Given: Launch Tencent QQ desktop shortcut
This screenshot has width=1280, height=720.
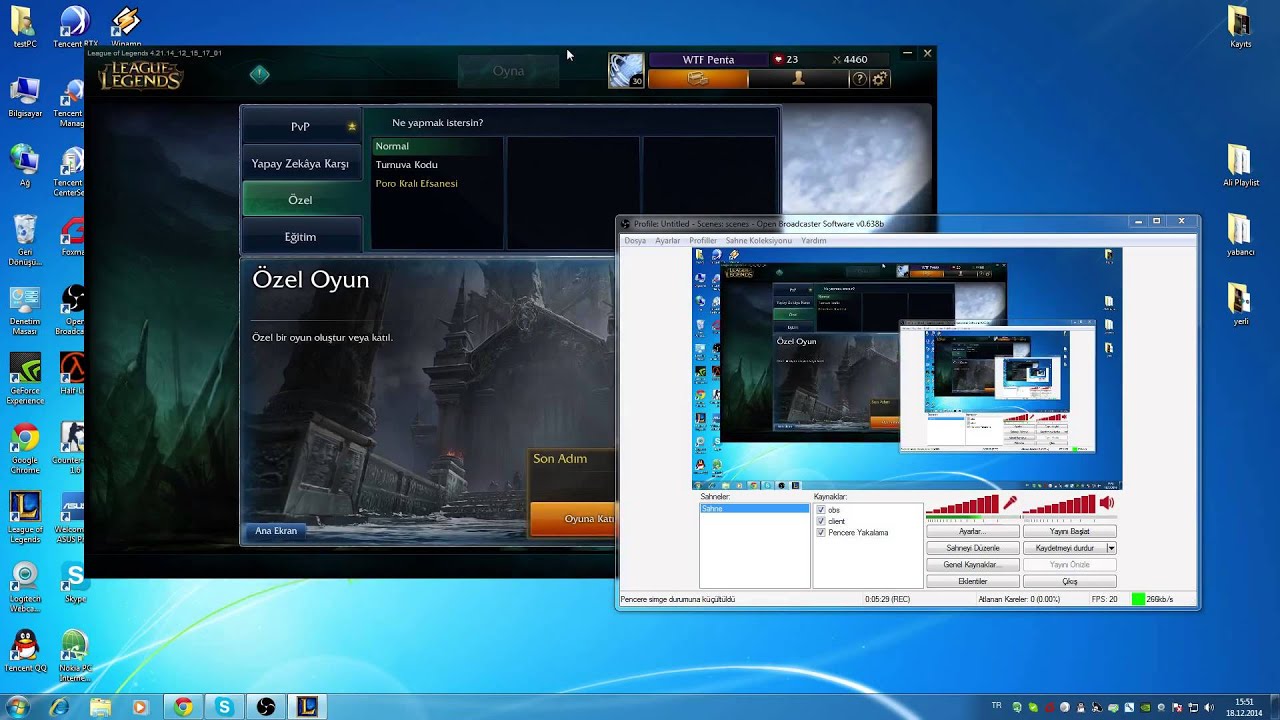Looking at the screenshot, I should pos(25,651).
